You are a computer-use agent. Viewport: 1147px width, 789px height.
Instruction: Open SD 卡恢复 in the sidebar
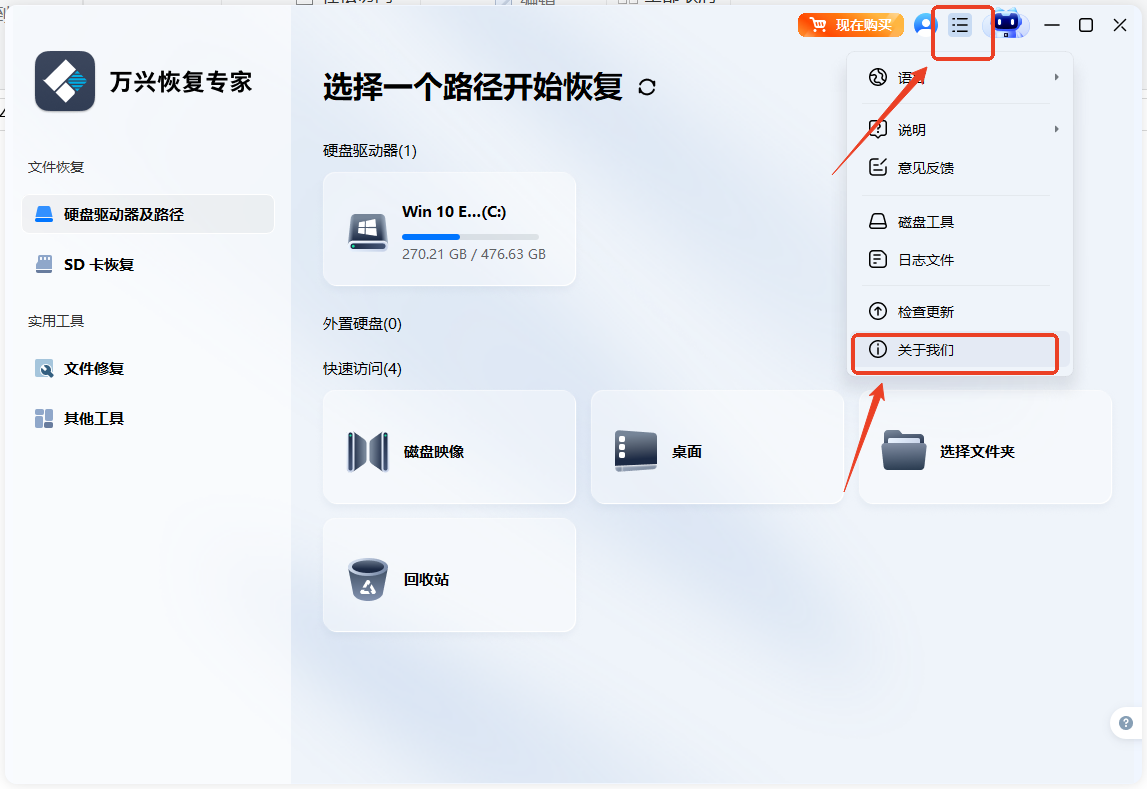pyautogui.click(x=148, y=265)
